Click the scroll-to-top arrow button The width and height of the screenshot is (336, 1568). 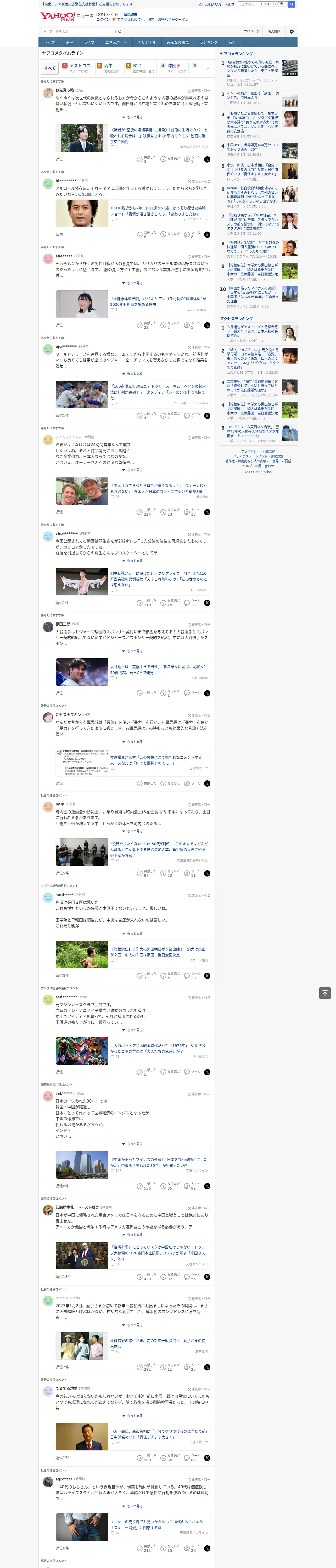pos(325,993)
